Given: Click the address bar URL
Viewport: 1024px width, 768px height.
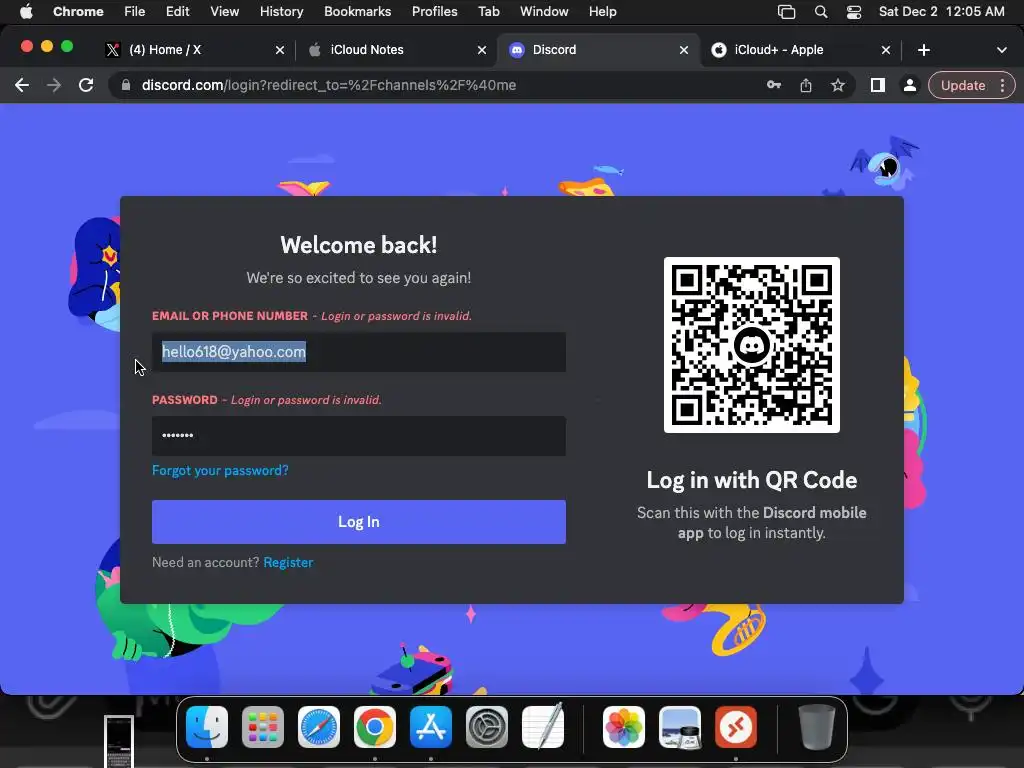Looking at the screenshot, I should [x=328, y=86].
